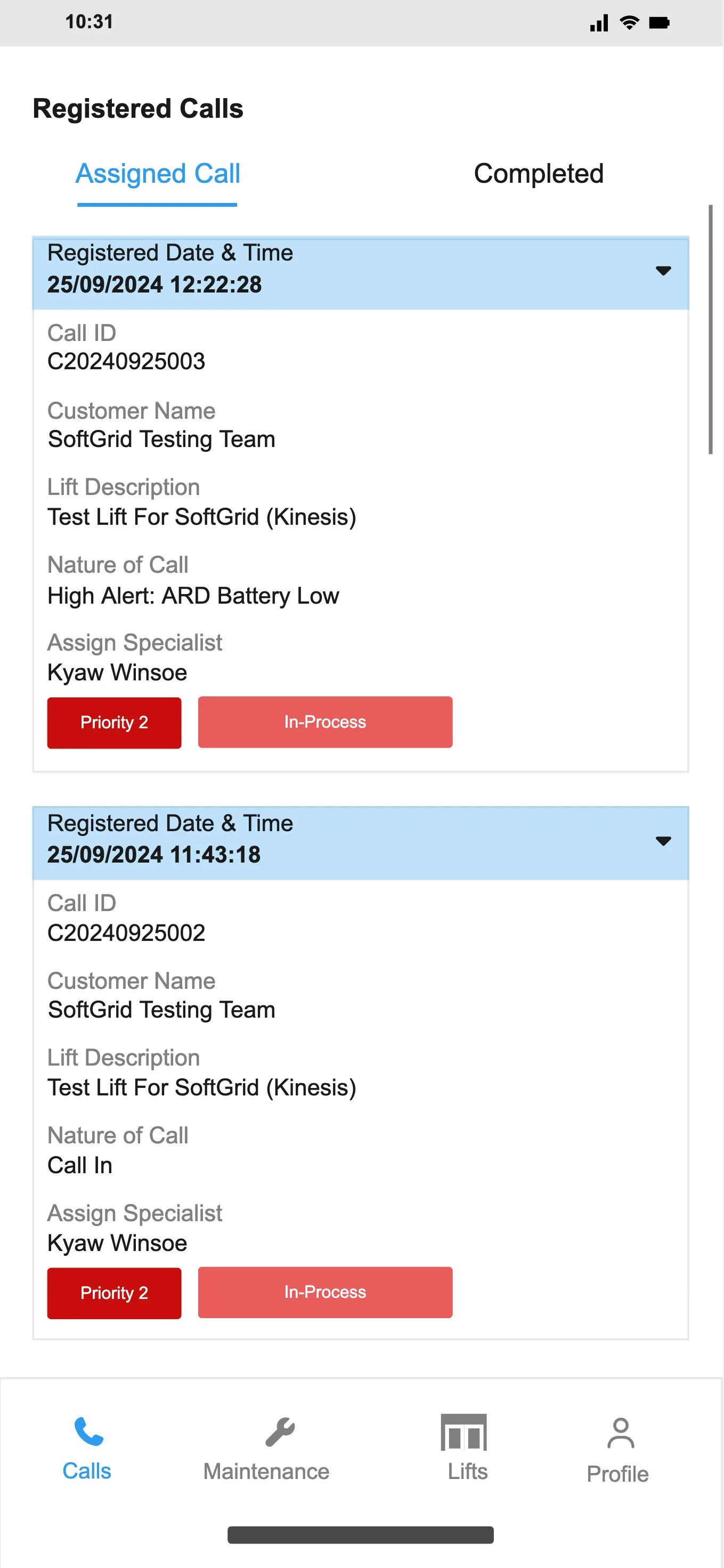Tap the Profile person icon

coord(621,1433)
